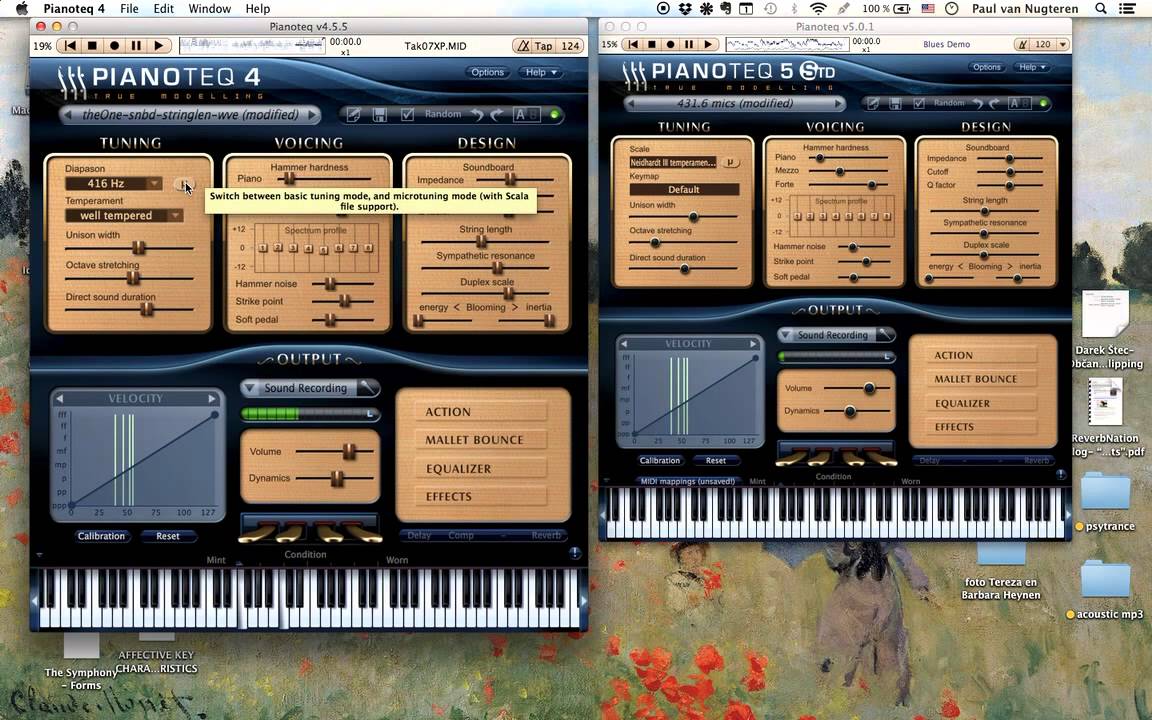The image size is (1152, 720).
Task: Toggle the metronome icon in Pianoteq 4
Action: tap(523, 46)
